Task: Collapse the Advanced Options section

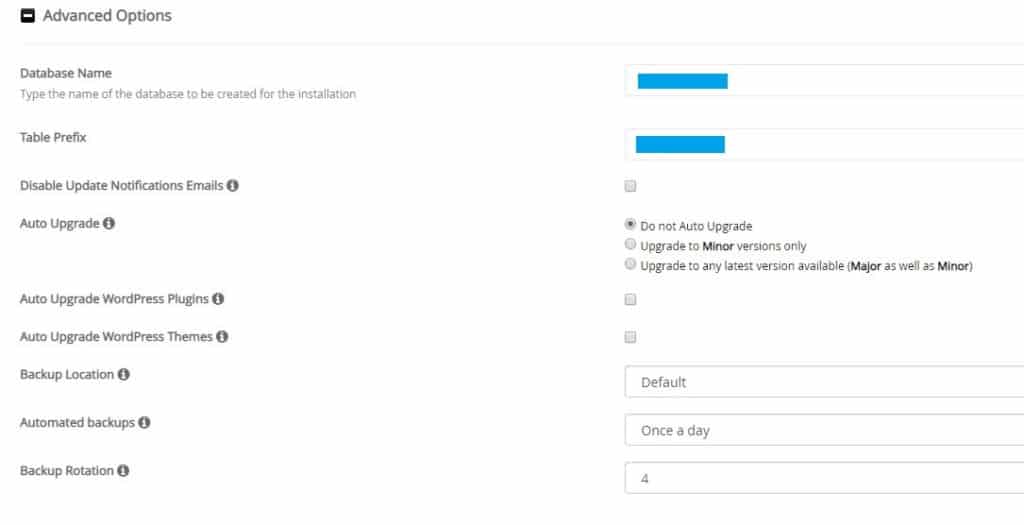Action: (27, 16)
